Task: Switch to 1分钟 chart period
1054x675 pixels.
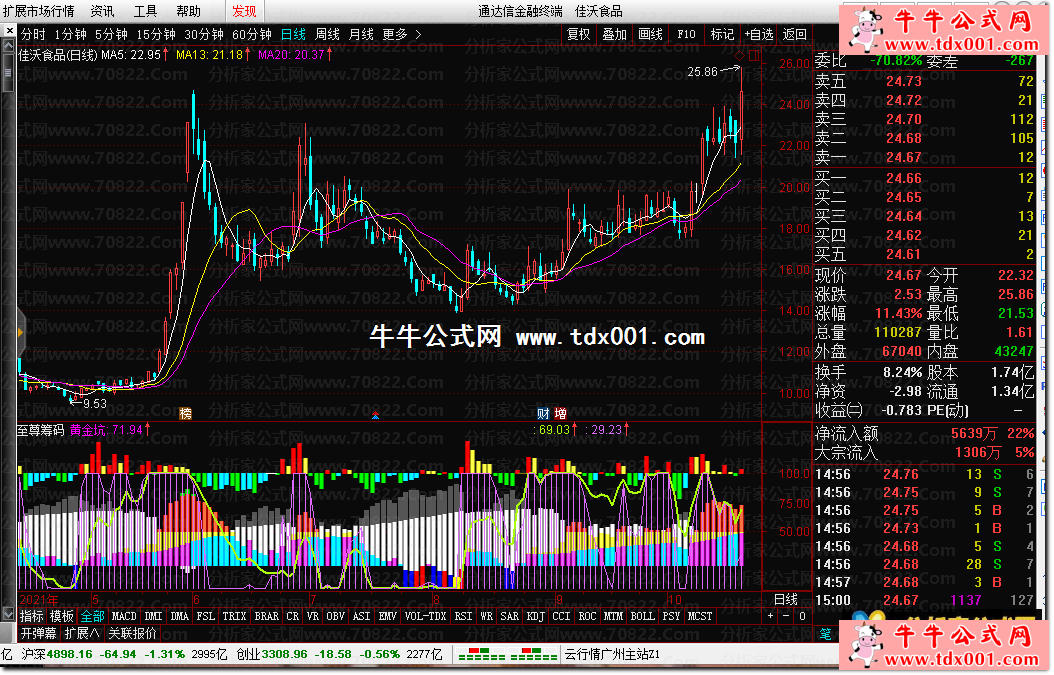Action: pos(71,34)
